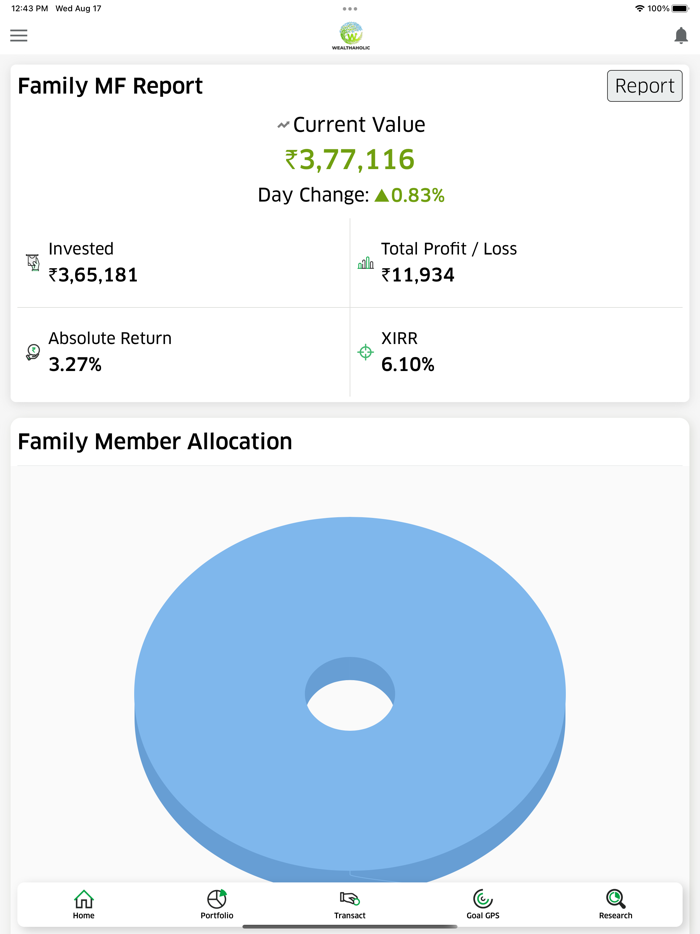This screenshot has height=934, width=700.
Task: Tap the Family Member Allocation heading
Action: [x=154, y=441]
